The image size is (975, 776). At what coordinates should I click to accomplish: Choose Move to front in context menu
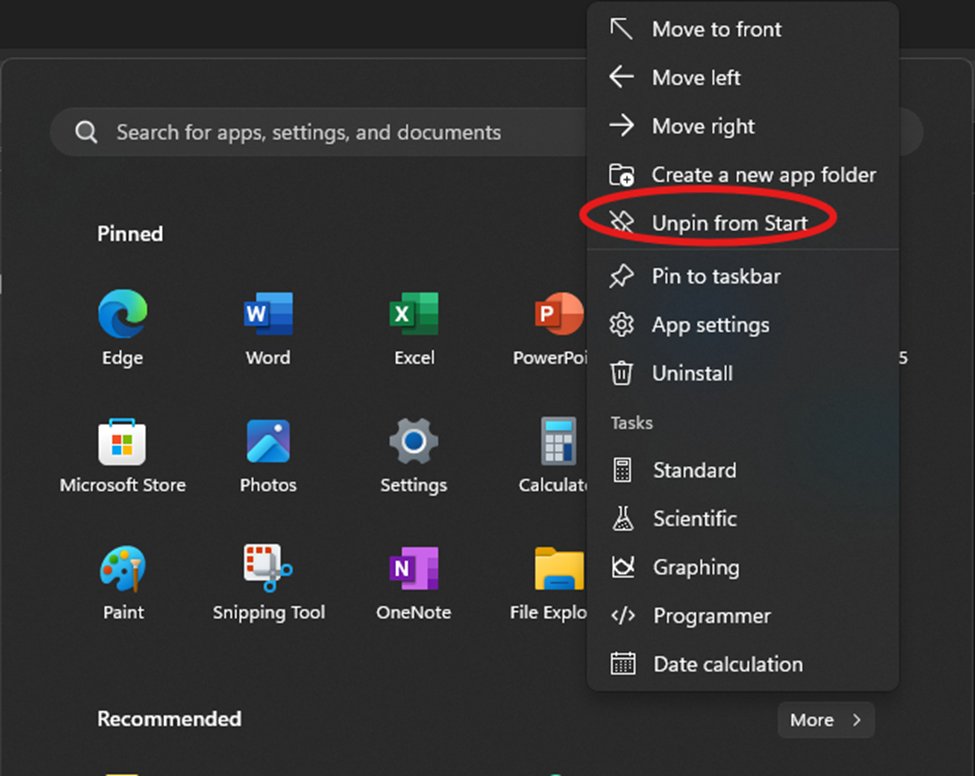743,29
